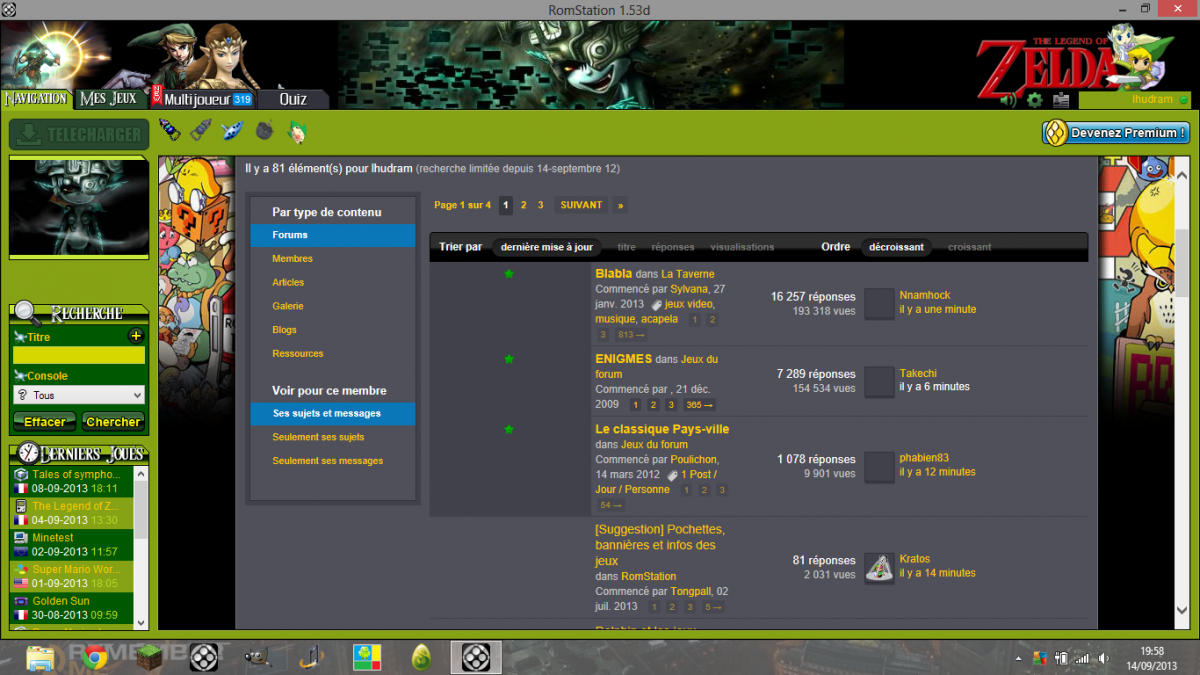
Task: Select Forums content type
Action: 333,235
